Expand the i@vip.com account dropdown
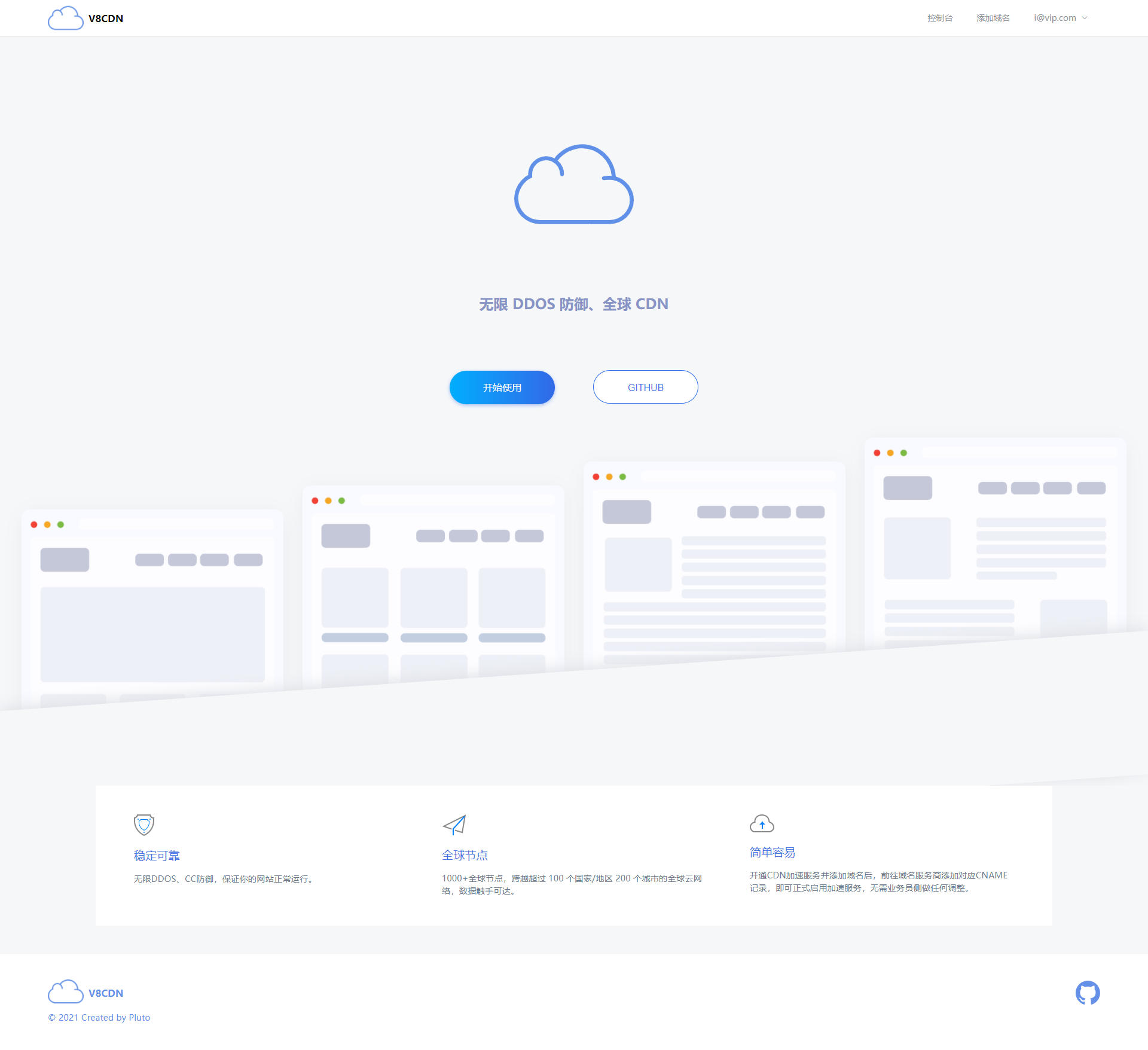Image resolution: width=1148 pixels, height=1050 pixels. (x=1055, y=18)
